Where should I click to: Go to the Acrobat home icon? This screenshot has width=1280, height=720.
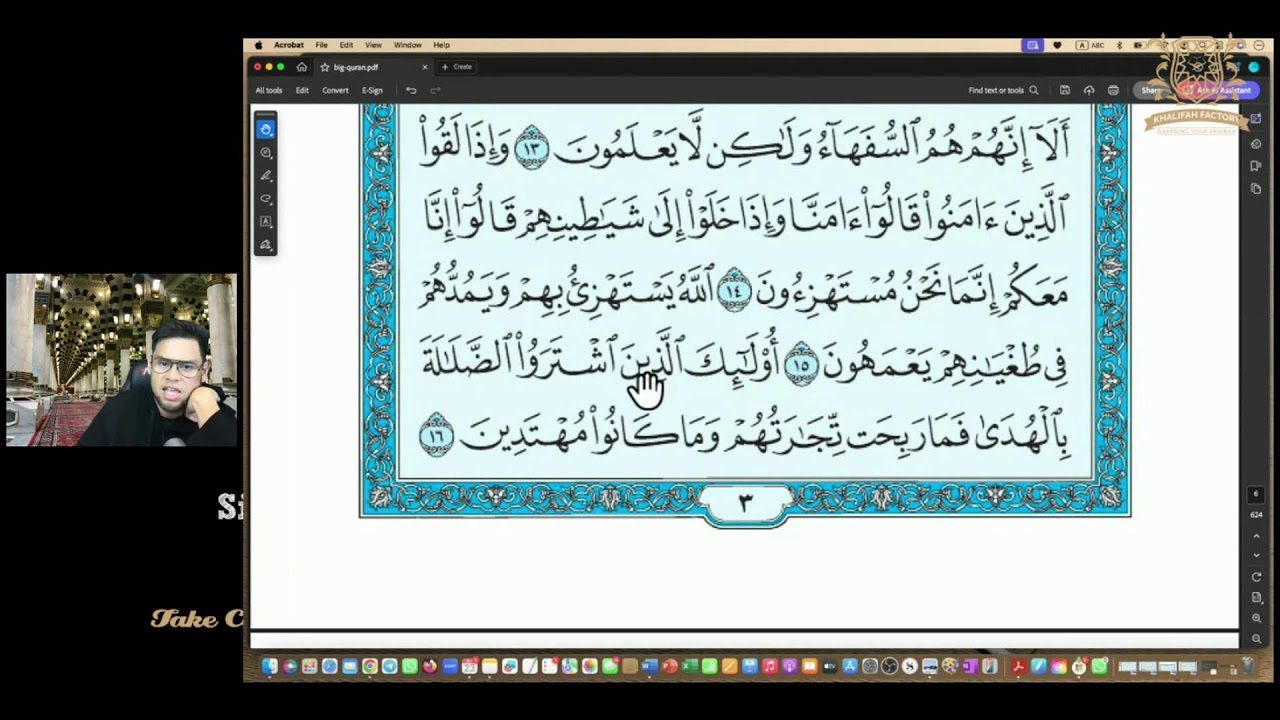301,67
